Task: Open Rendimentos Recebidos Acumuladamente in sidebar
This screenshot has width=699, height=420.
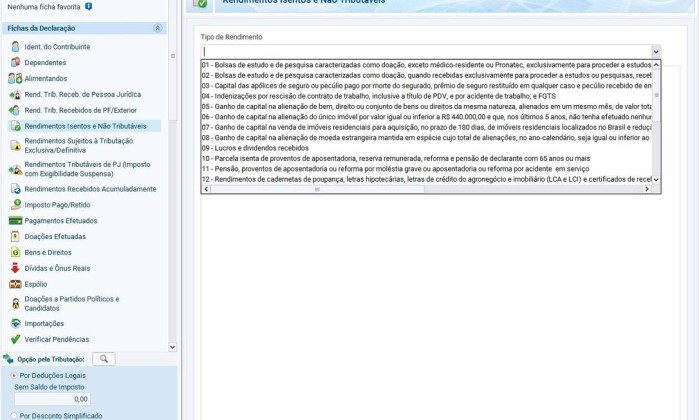Action: [90, 188]
